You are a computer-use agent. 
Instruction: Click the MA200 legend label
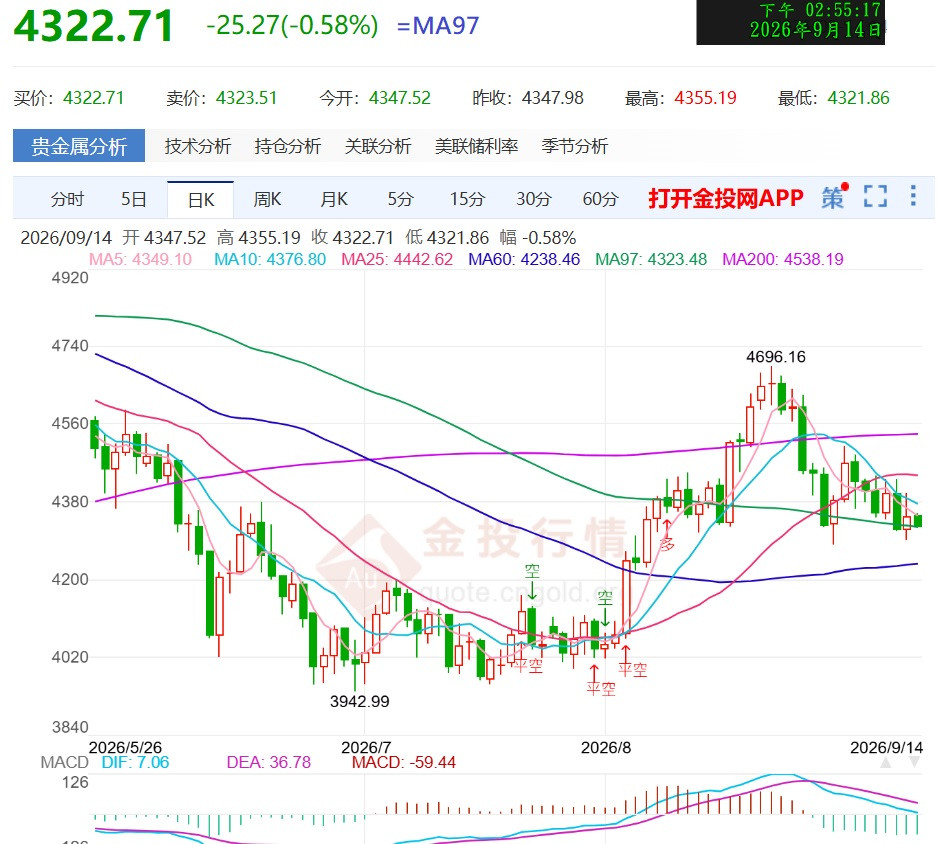tap(782, 260)
